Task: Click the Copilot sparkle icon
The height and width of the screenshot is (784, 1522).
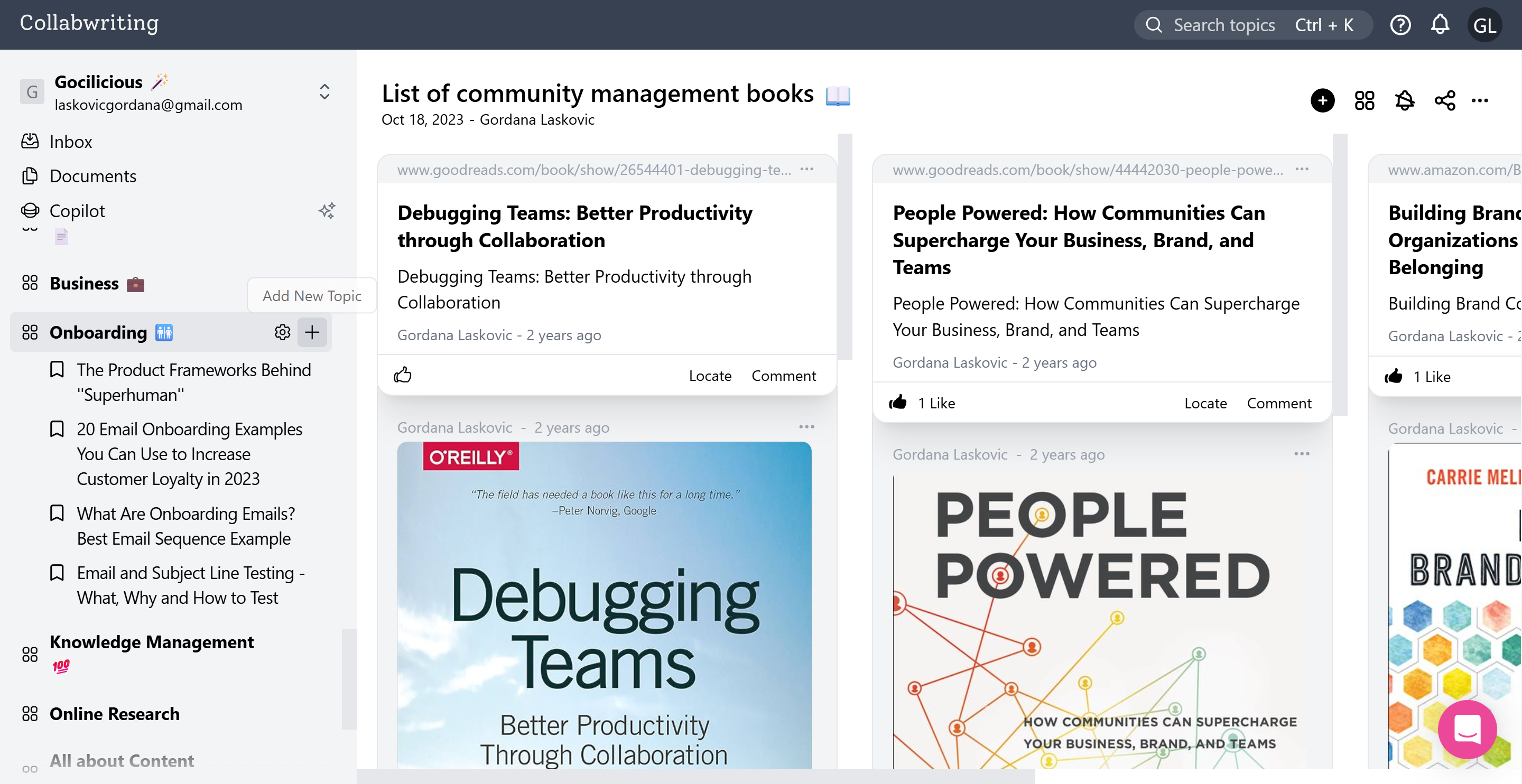Action: [327, 211]
